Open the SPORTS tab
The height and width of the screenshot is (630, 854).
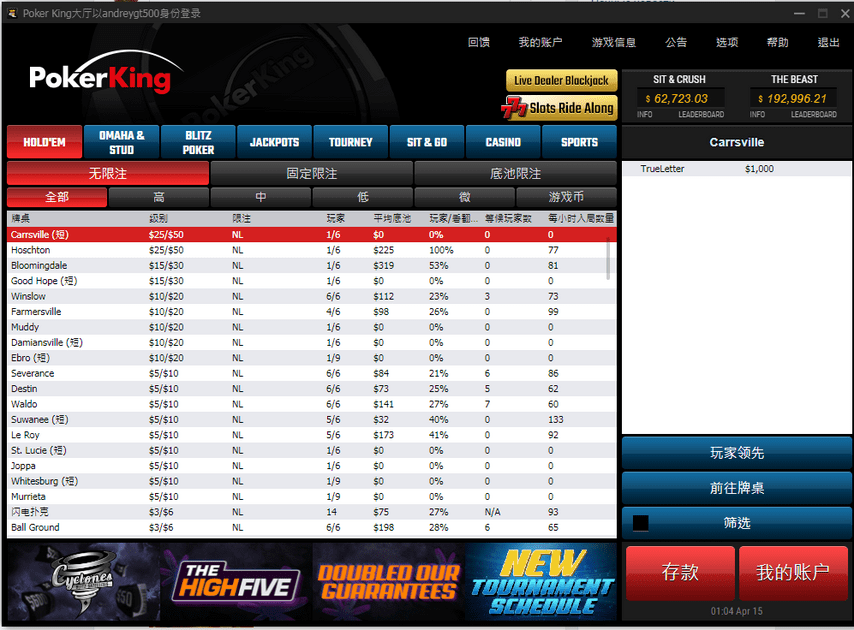(x=580, y=142)
